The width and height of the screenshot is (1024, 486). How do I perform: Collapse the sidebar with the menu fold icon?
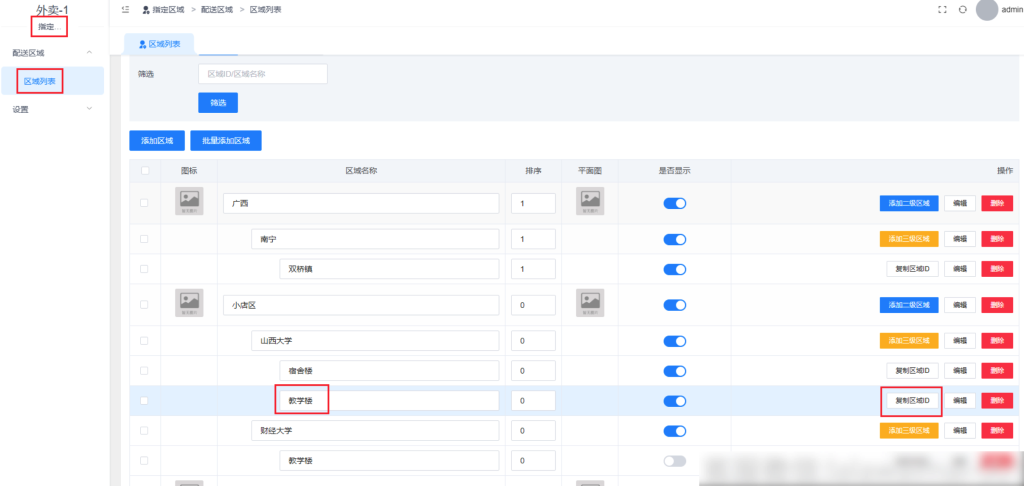pos(124,9)
